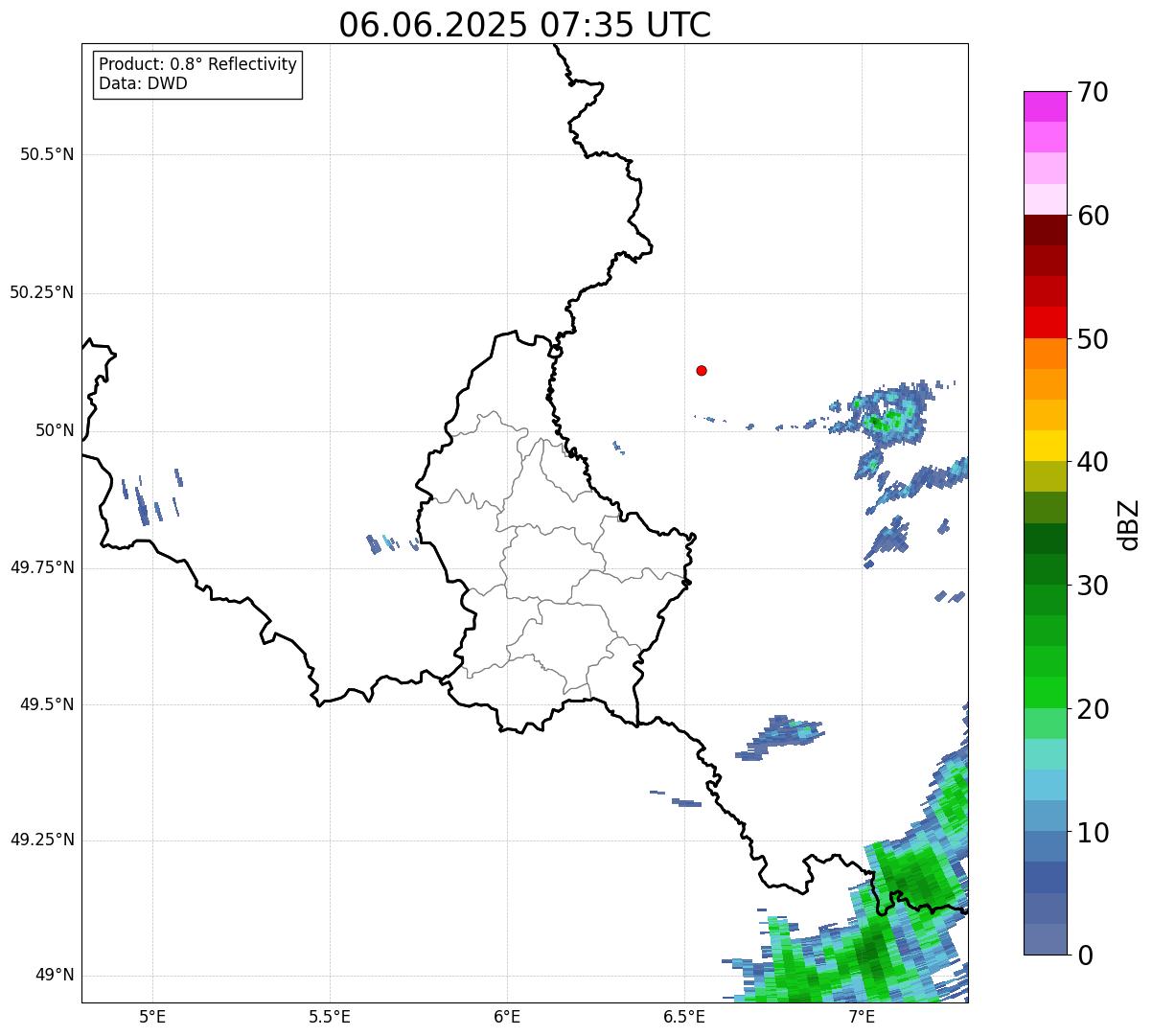Click the colorbar tick label "40"
Screen dimensions: 1152x1036
click(1093, 462)
